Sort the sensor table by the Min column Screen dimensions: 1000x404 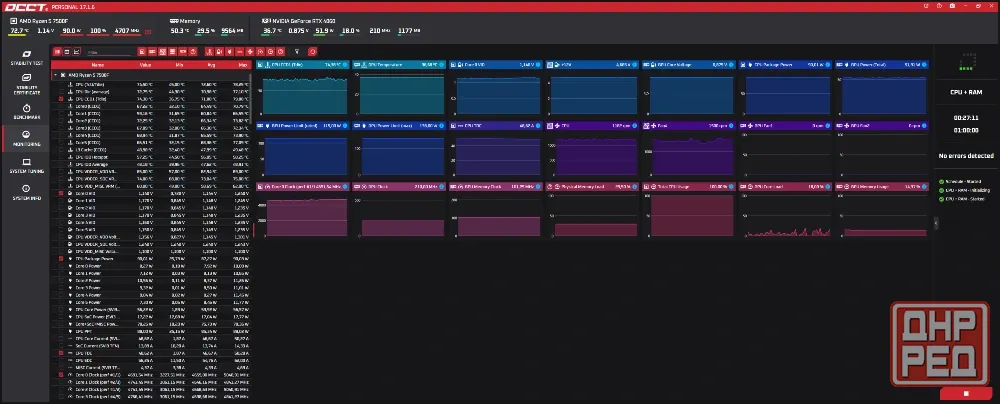179,65
